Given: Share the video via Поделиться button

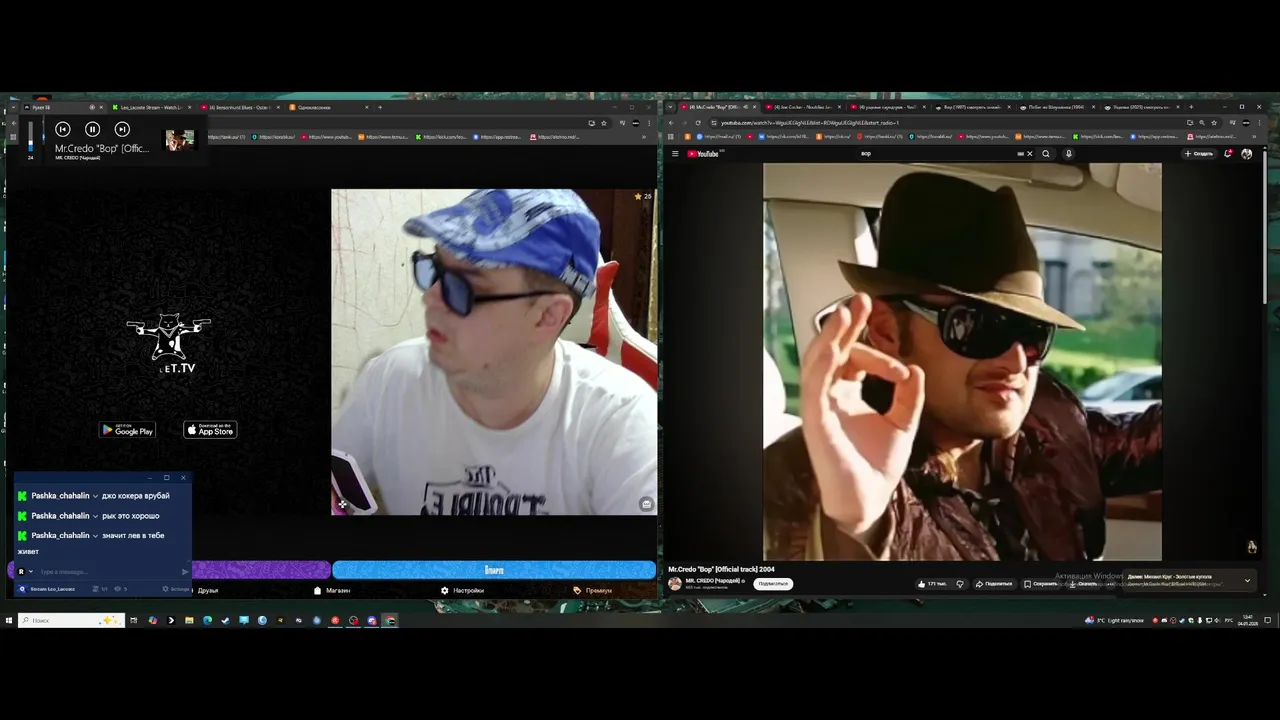Looking at the screenshot, I should pyautogui.click(x=993, y=584).
